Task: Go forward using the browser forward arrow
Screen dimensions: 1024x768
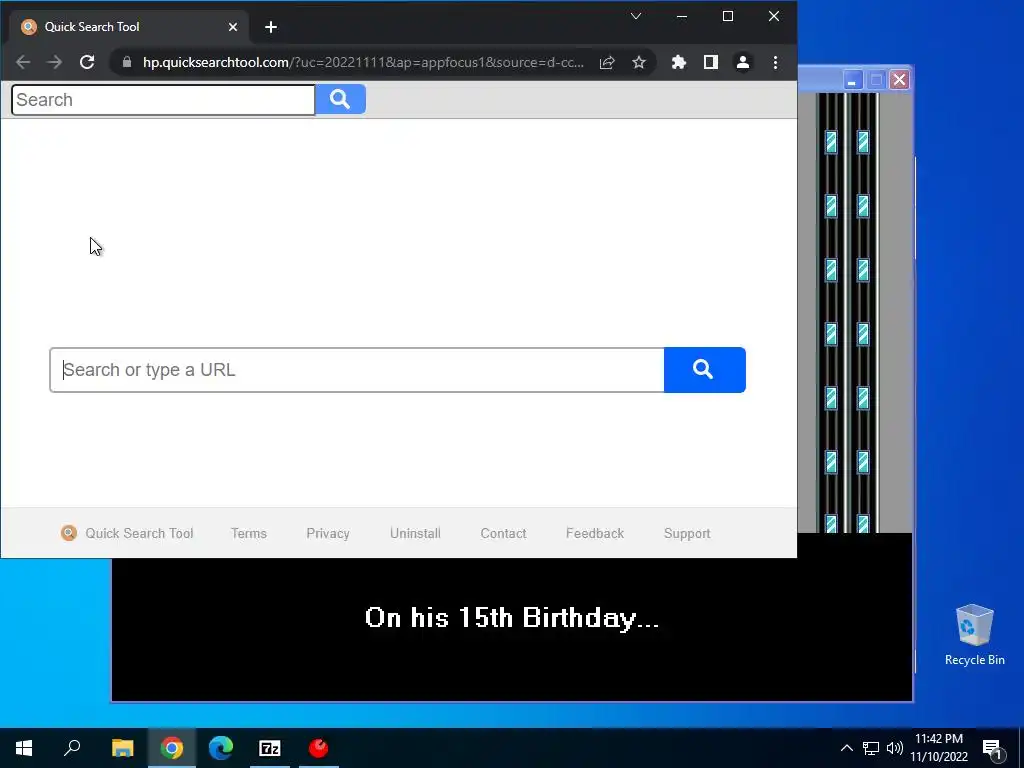Action: (55, 62)
